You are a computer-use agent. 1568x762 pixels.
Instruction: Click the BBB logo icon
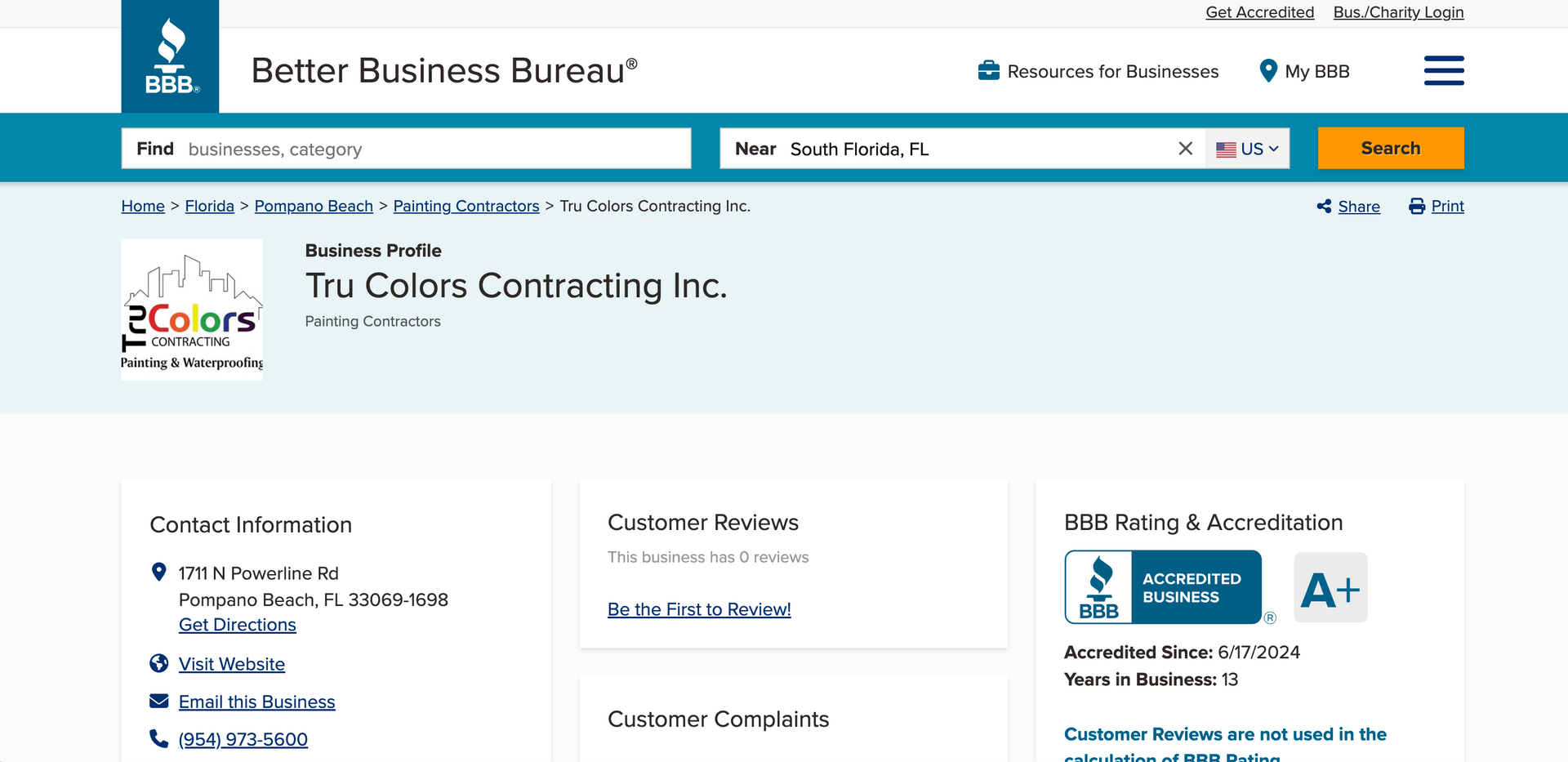pyautogui.click(x=170, y=56)
